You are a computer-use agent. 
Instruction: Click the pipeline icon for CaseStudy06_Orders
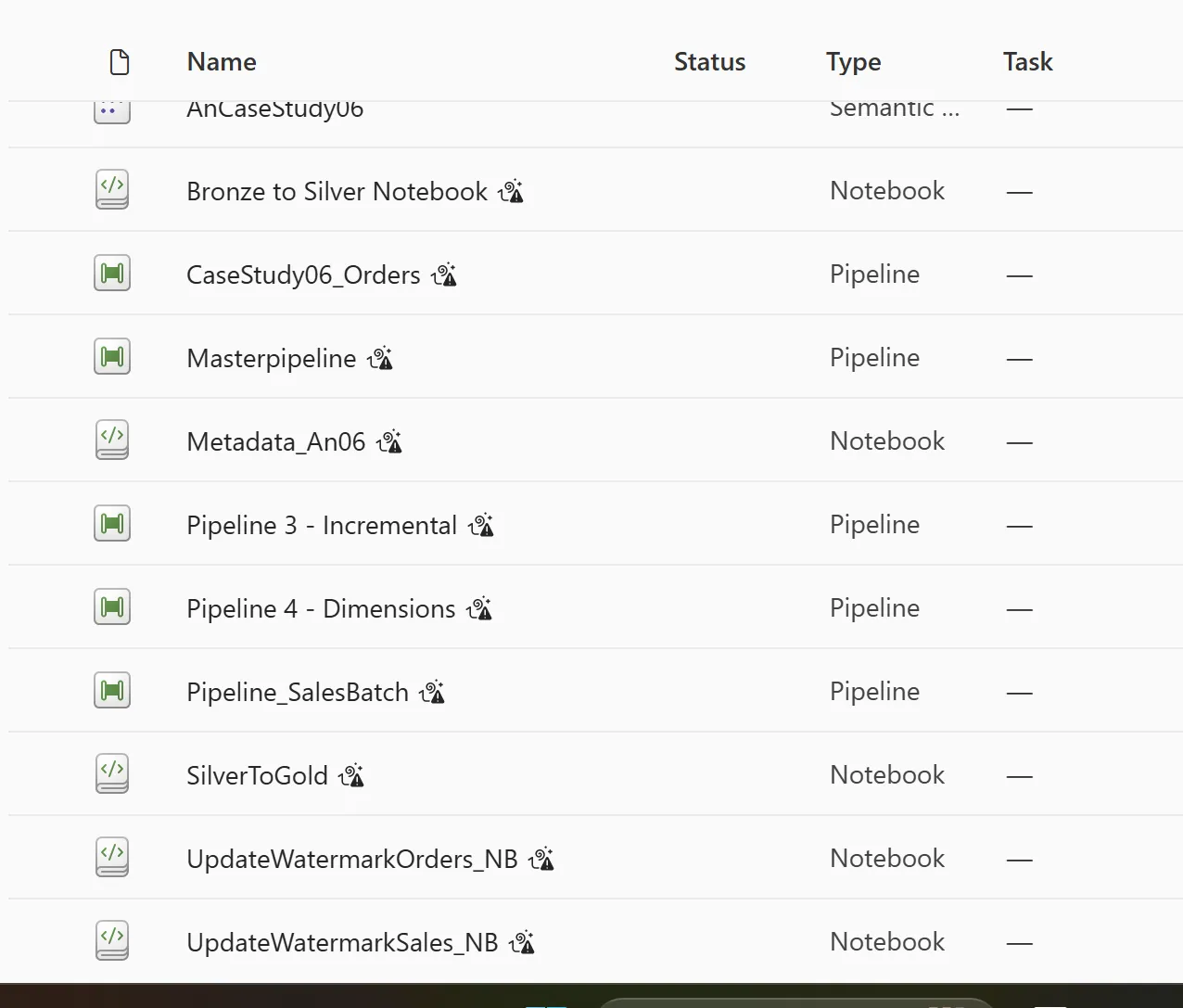[x=112, y=274]
